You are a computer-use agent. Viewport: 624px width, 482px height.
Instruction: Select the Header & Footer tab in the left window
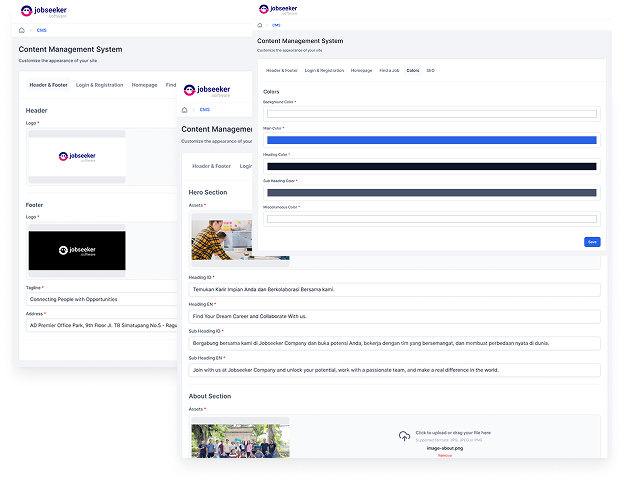(49, 85)
